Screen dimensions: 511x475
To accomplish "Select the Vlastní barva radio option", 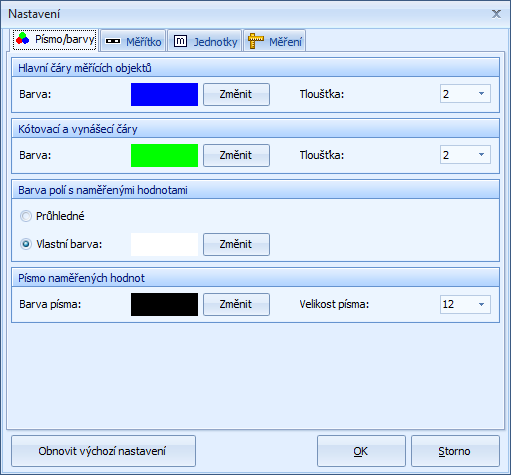I will (26, 244).
